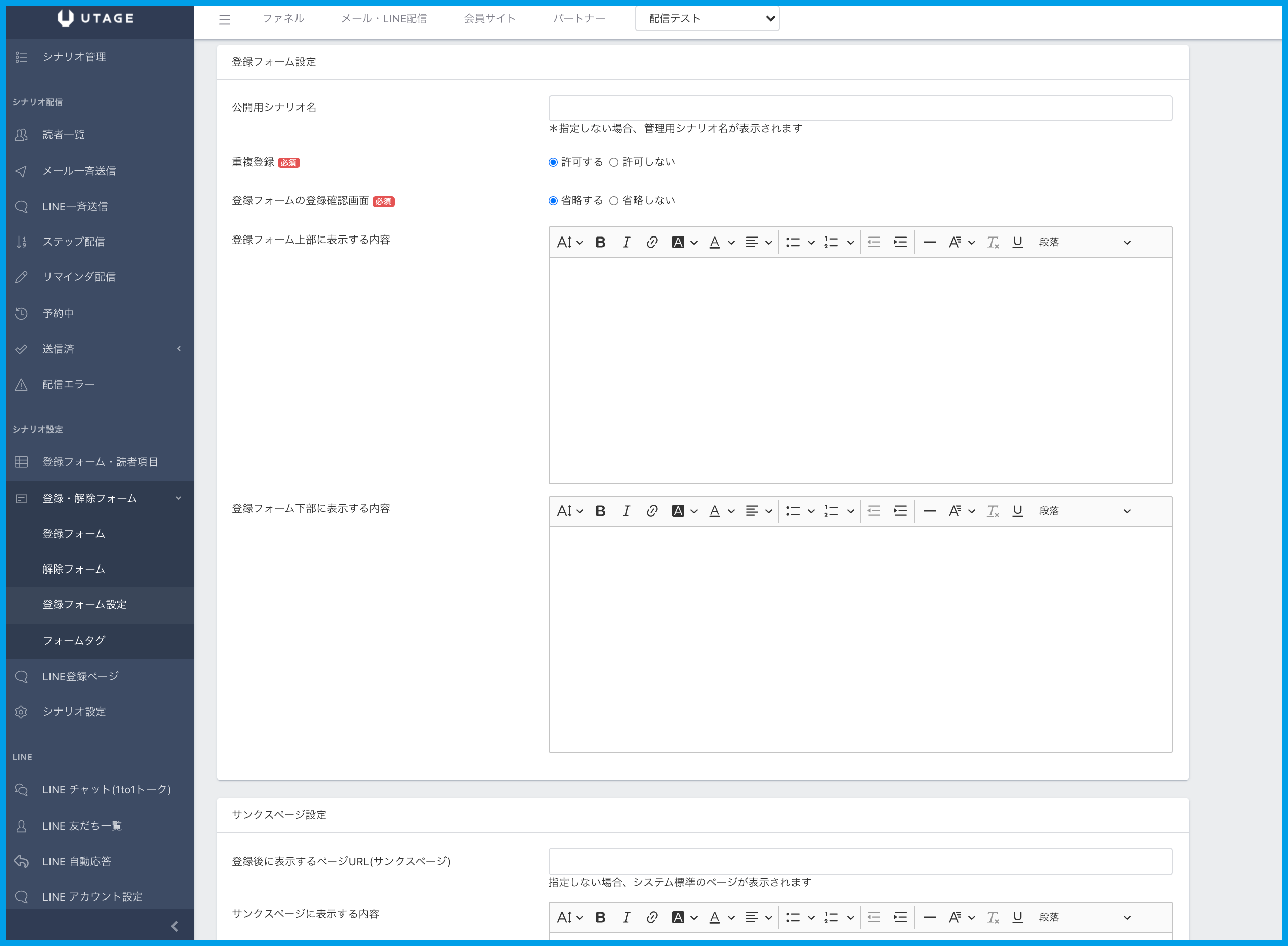
Task: Open the 配信テスト scenario dropdown
Action: (x=707, y=18)
